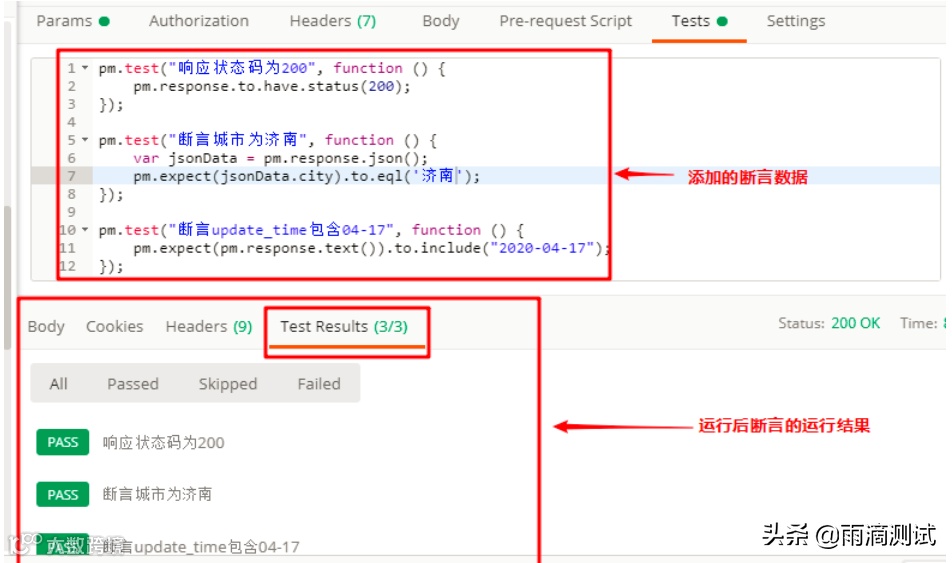Filter test results by Failed
The width and height of the screenshot is (952, 563).
(319, 384)
